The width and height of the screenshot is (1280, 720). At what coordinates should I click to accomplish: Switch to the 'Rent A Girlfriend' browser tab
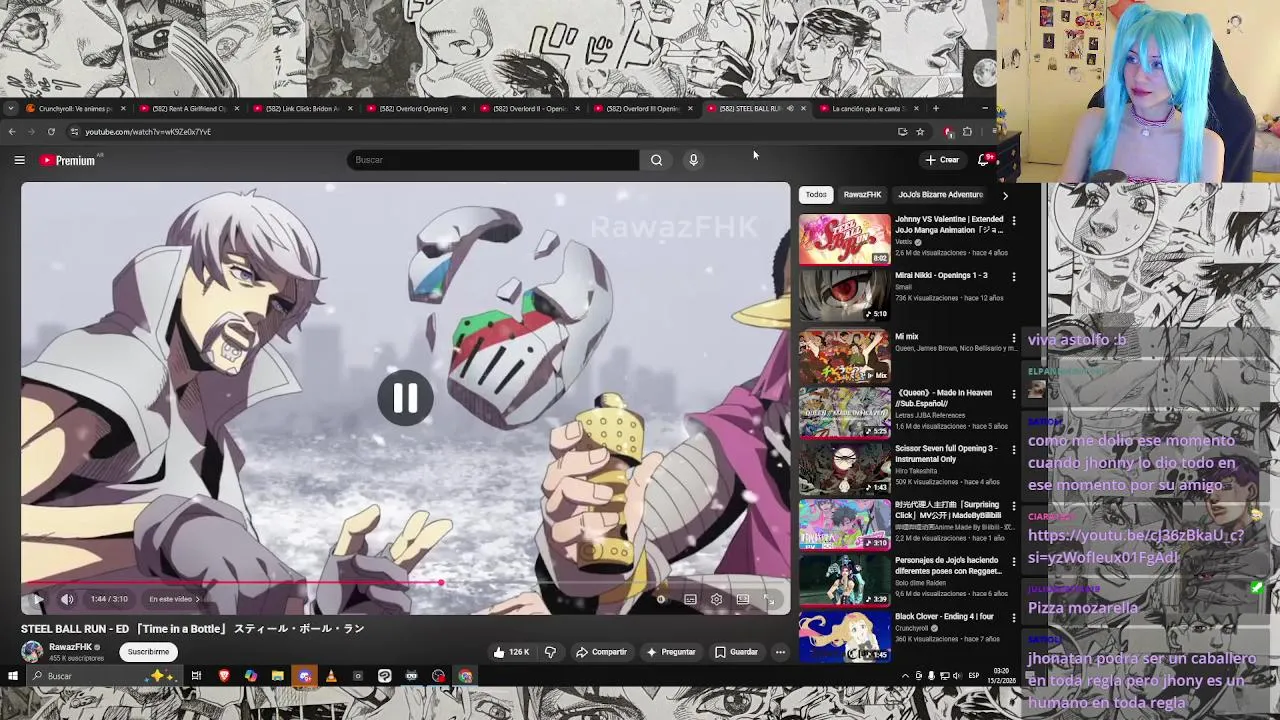point(188,108)
